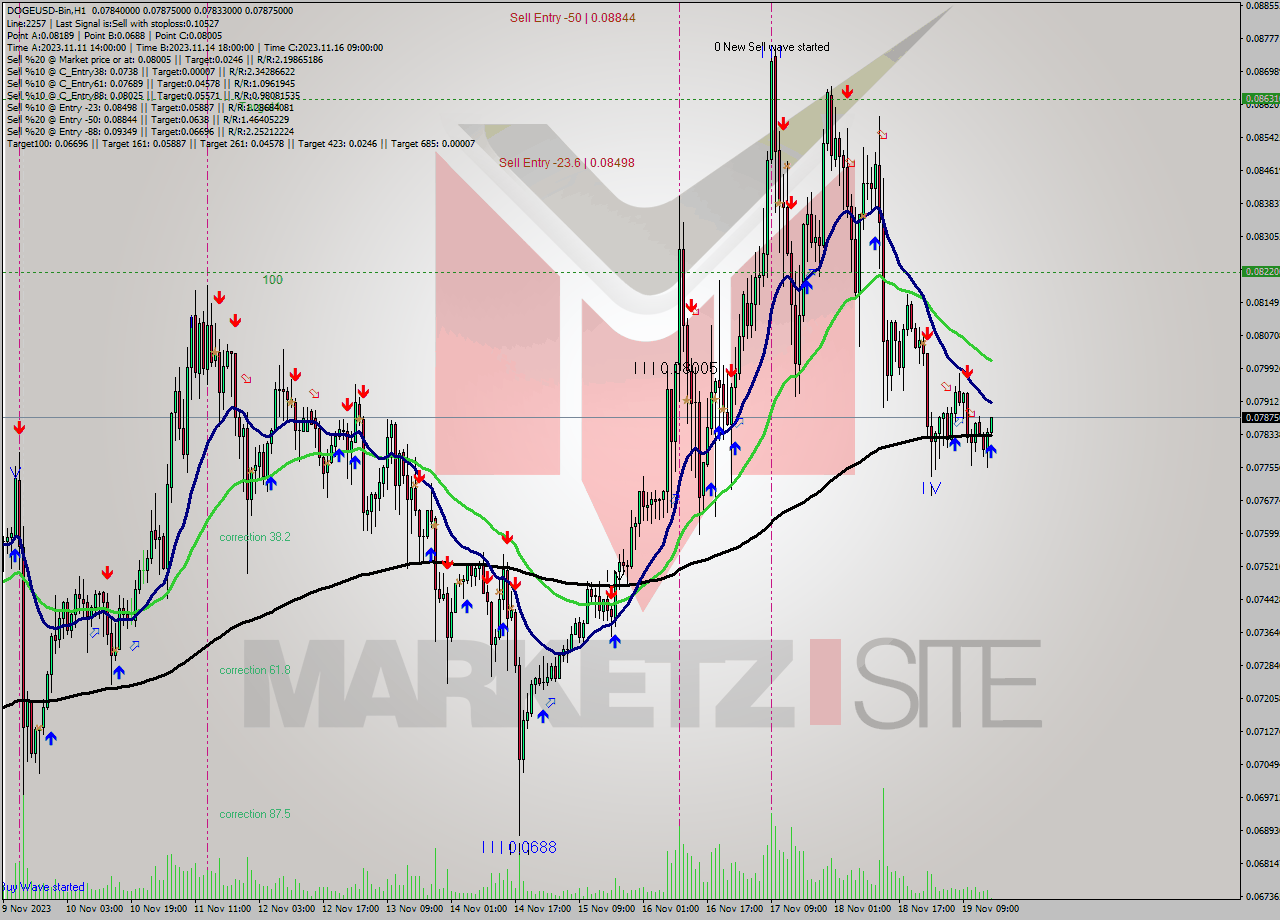This screenshot has width=1280, height=920.
Task: Click the '18 Nov 17:00' time label
Action: (927, 909)
